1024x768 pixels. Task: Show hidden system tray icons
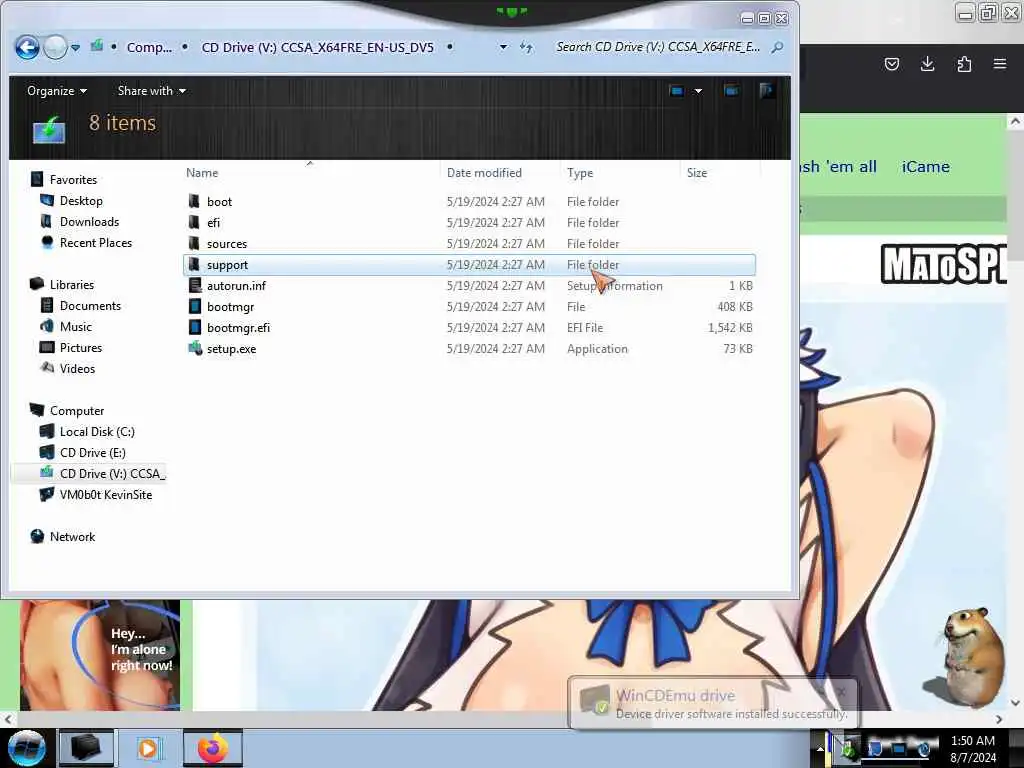pyautogui.click(x=820, y=748)
